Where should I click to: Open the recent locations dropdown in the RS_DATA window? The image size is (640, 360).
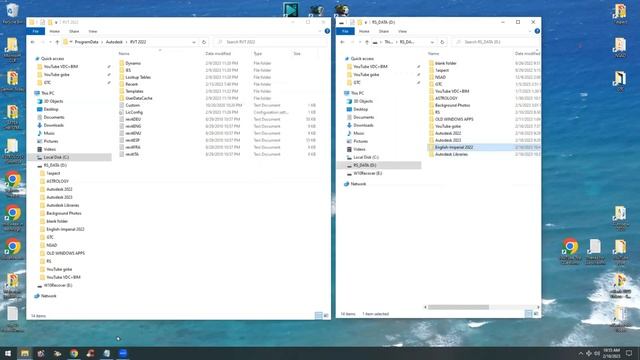point(360,42)
